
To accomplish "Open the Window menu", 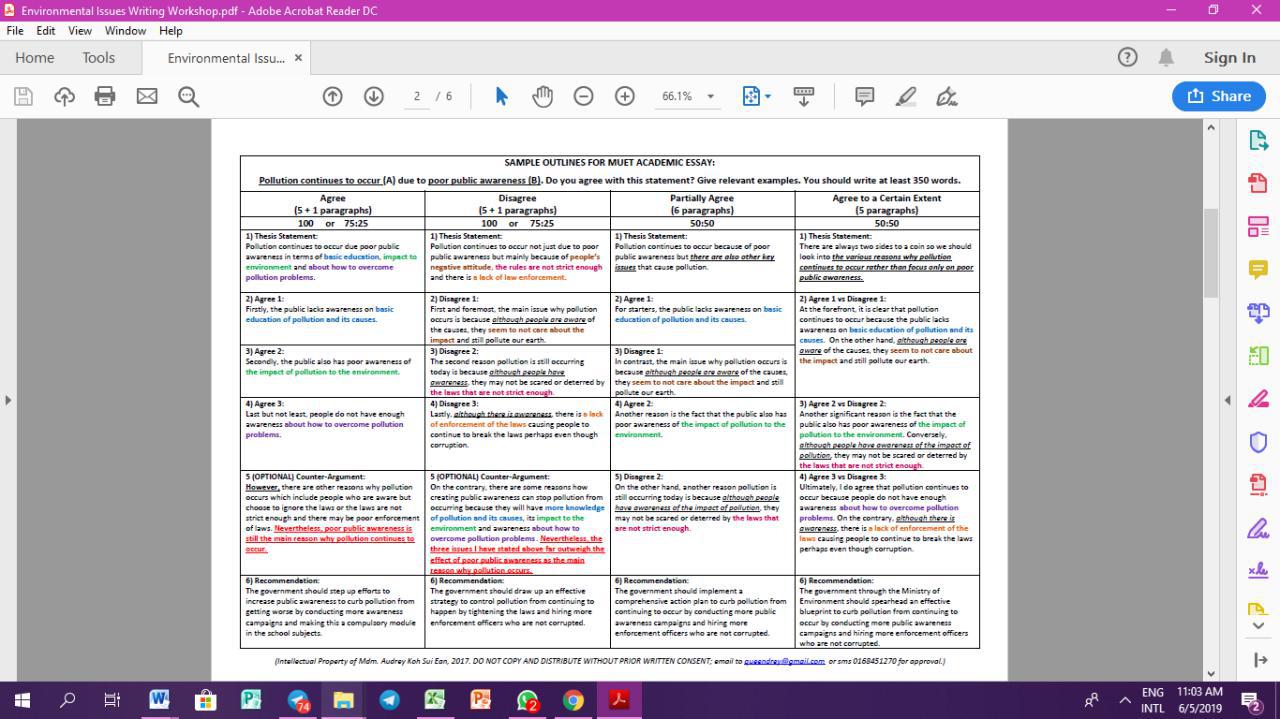I will pos(125,31).
